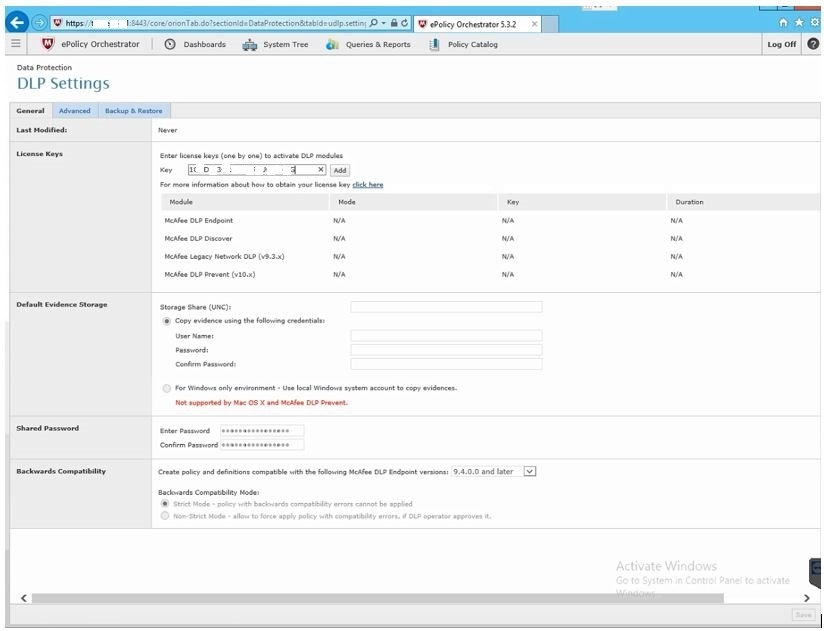Switch to the Advanced tab
Screen dimensions: 824x631
click(74, 111)
